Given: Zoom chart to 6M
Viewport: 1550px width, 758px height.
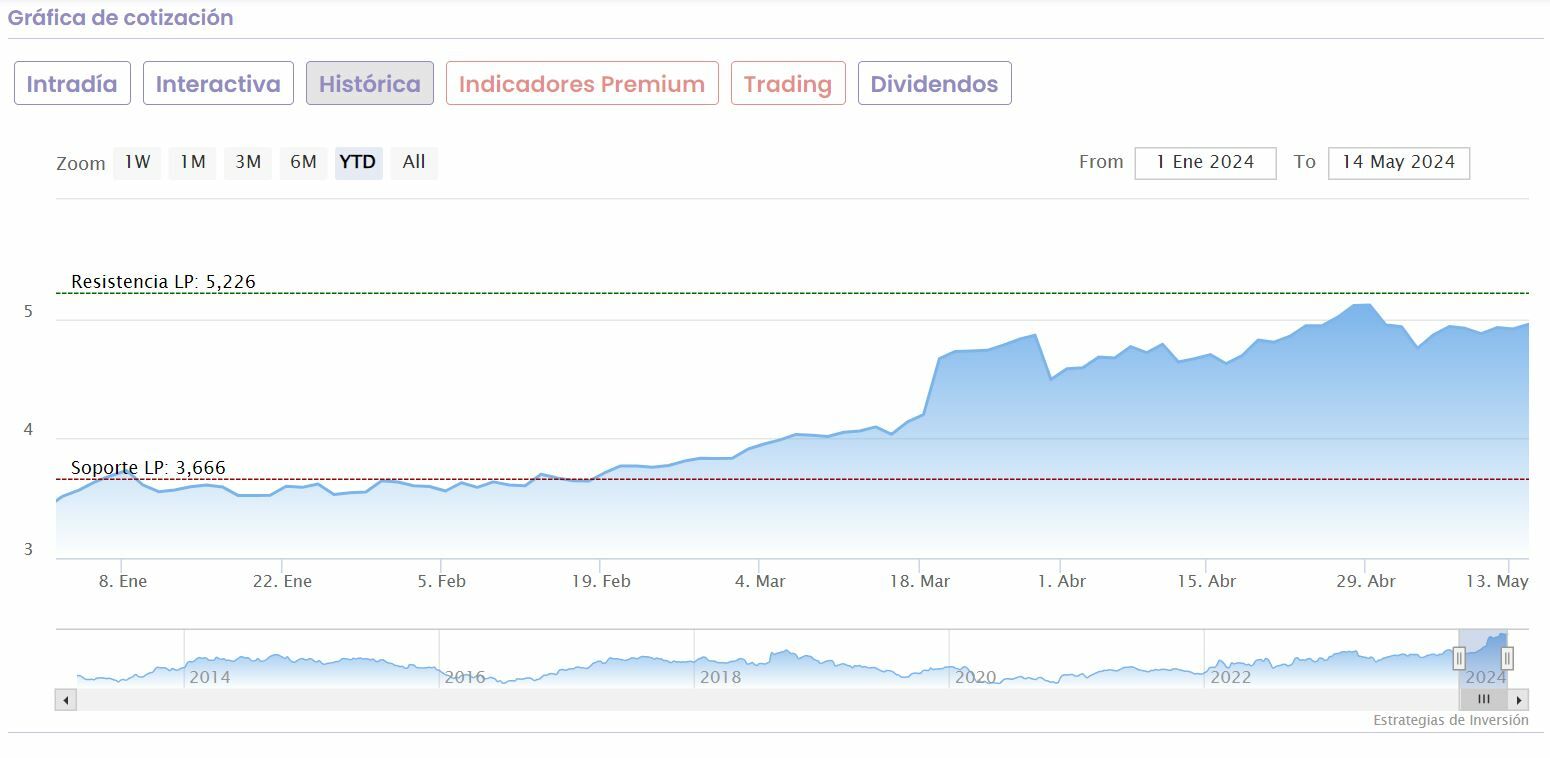Looking at the screenshot, I should [303, 162].
